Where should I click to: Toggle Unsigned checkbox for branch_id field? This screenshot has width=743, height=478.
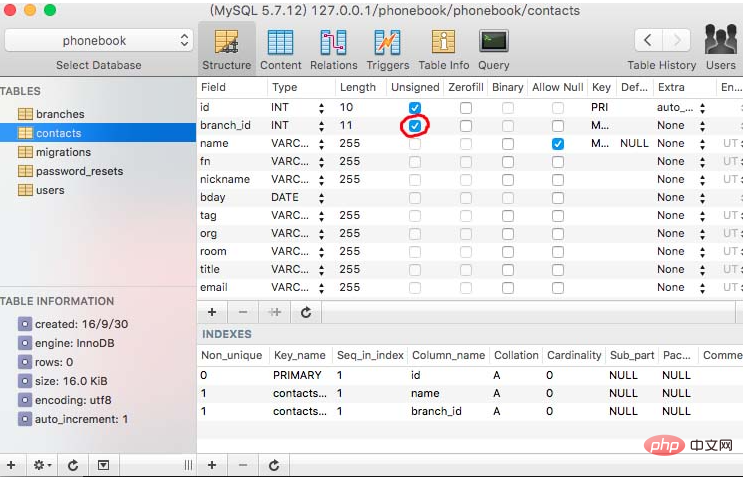[x=415, y=126]
